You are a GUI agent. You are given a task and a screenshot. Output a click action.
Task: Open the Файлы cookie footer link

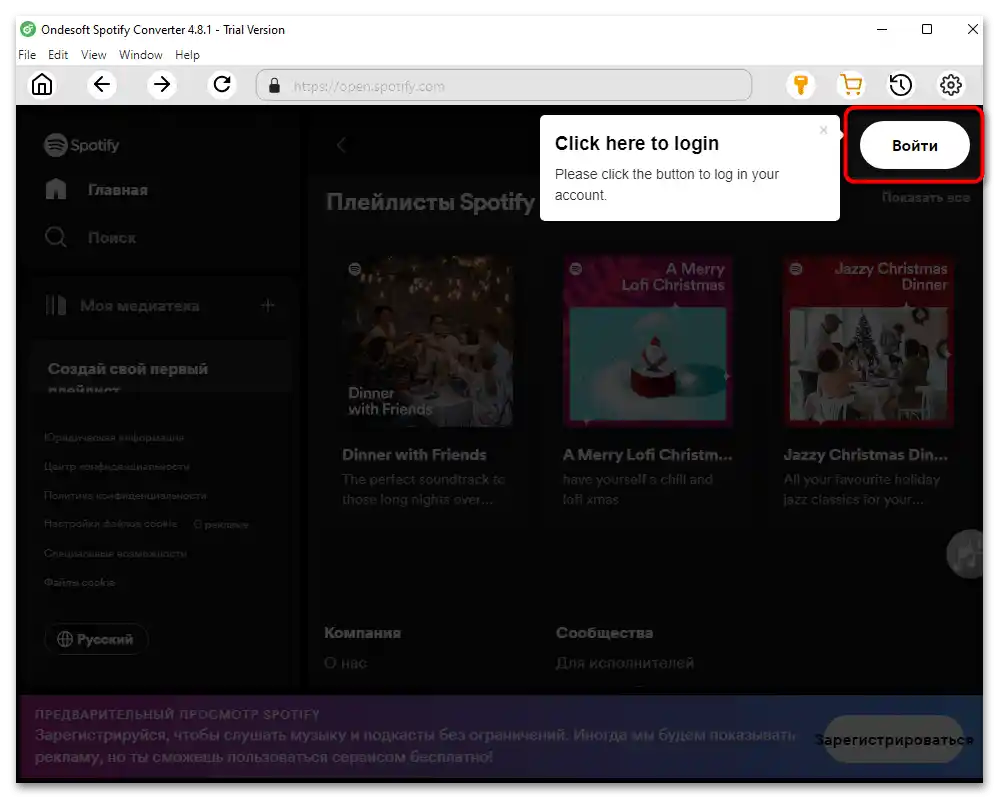pyautogui.click(x=80, y=582)
